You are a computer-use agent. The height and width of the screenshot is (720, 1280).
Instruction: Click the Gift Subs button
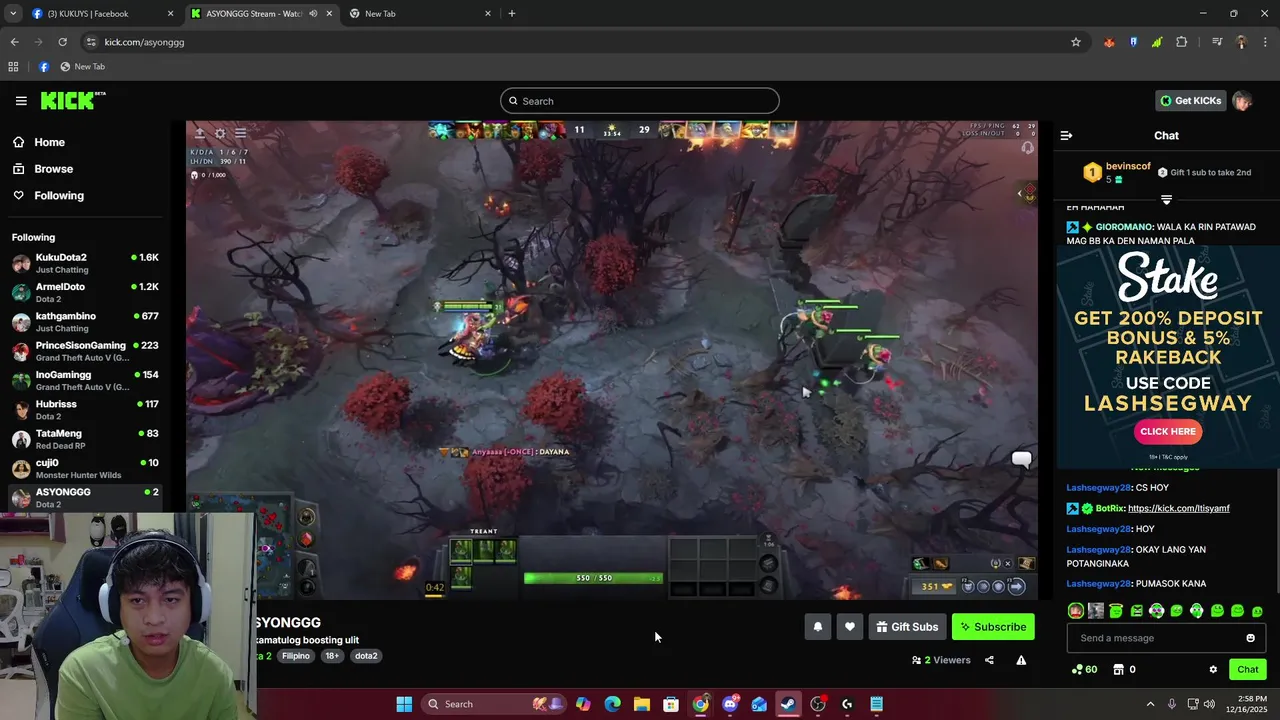907,627
